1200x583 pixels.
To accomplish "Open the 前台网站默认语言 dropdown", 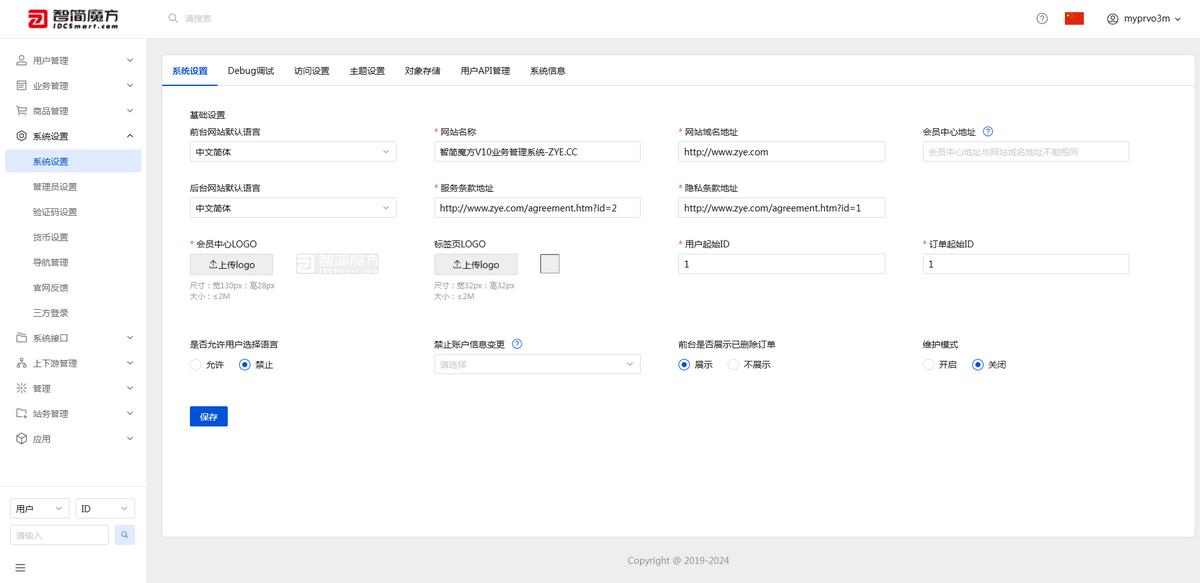I will point(293,152).
